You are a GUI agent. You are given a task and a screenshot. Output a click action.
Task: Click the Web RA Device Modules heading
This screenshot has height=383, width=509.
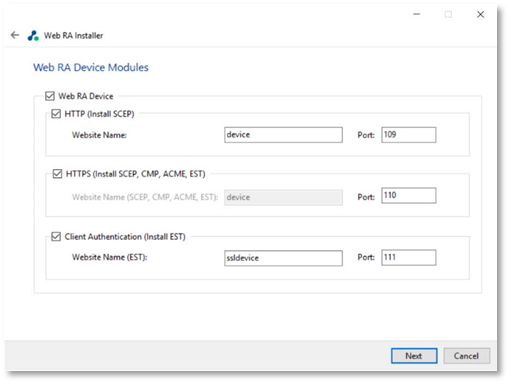[x=91, y=67]
